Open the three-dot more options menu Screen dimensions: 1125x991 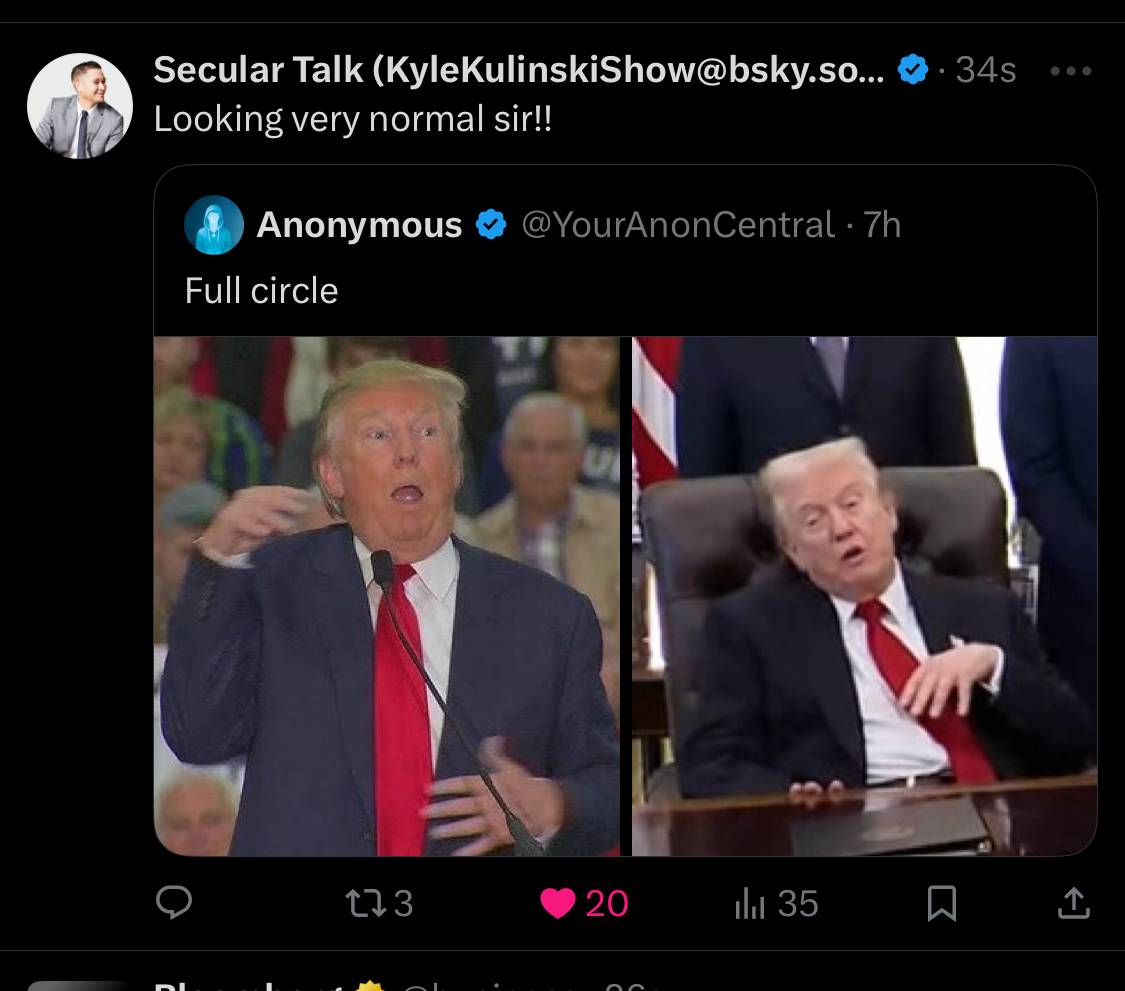pos(1070,70)
